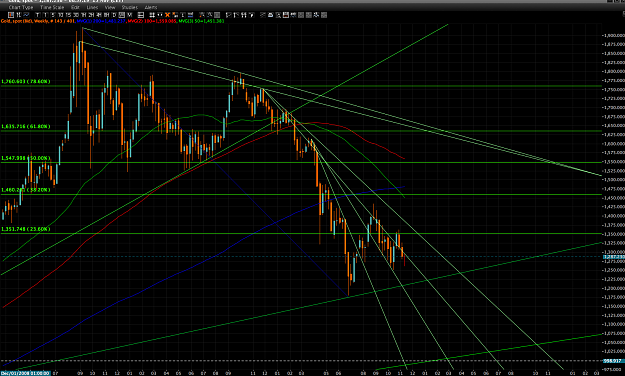
Task: Click the 1,547.998 (50.00%) Fibonacci label
Action: click(x=26, y=158)
